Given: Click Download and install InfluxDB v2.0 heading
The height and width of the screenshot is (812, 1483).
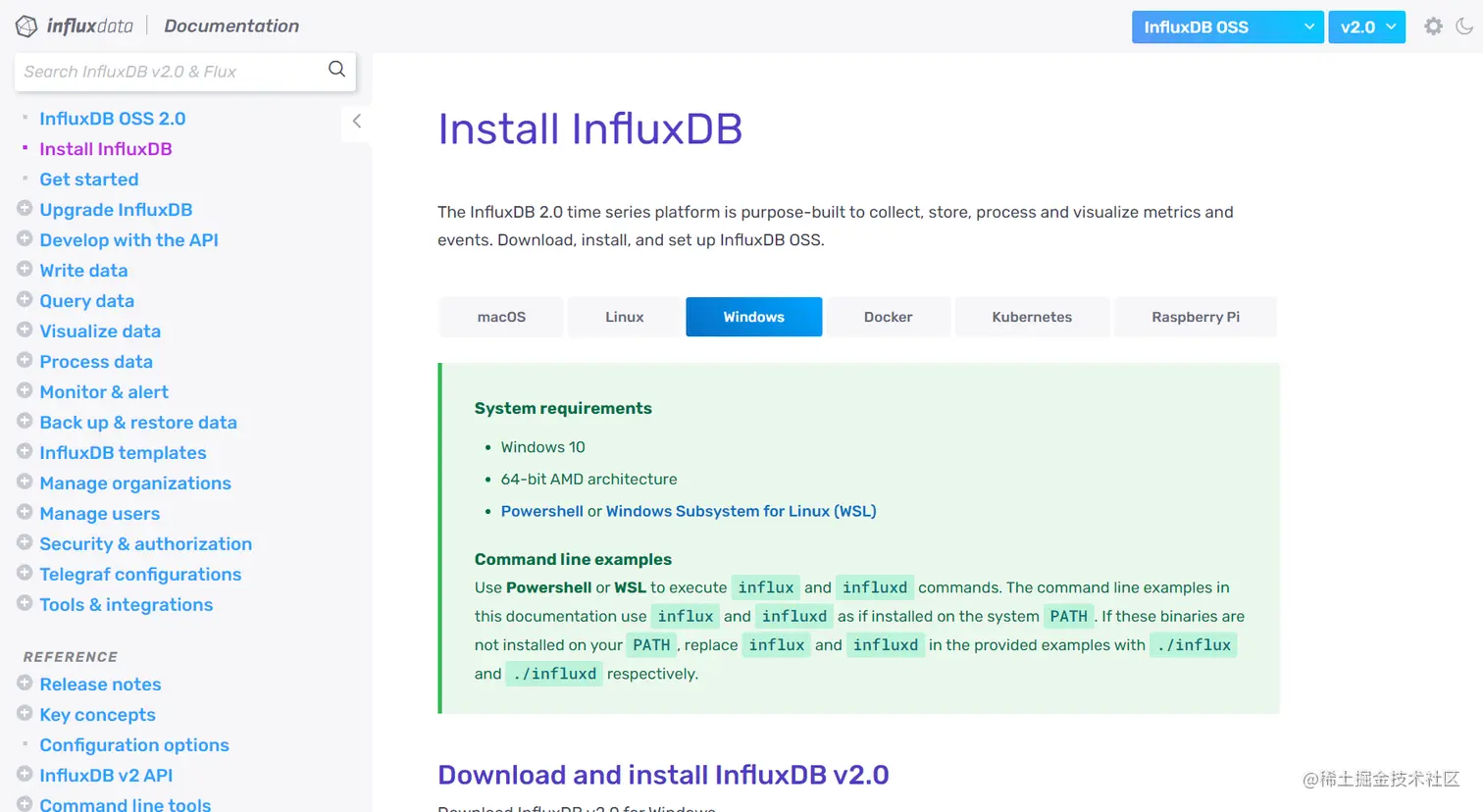Looking at the screenshot, I should pyautogui.click(x=663, y=775).
